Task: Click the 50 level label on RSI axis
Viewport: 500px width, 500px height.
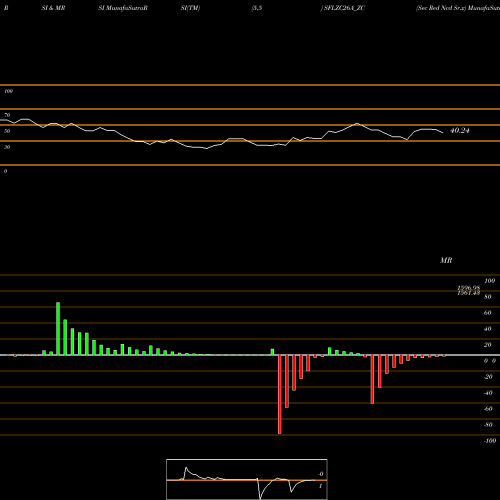Action: (7, 131)
